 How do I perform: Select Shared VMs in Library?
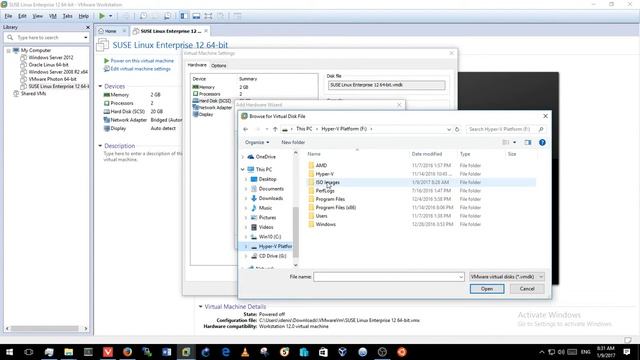click(33, 93)
